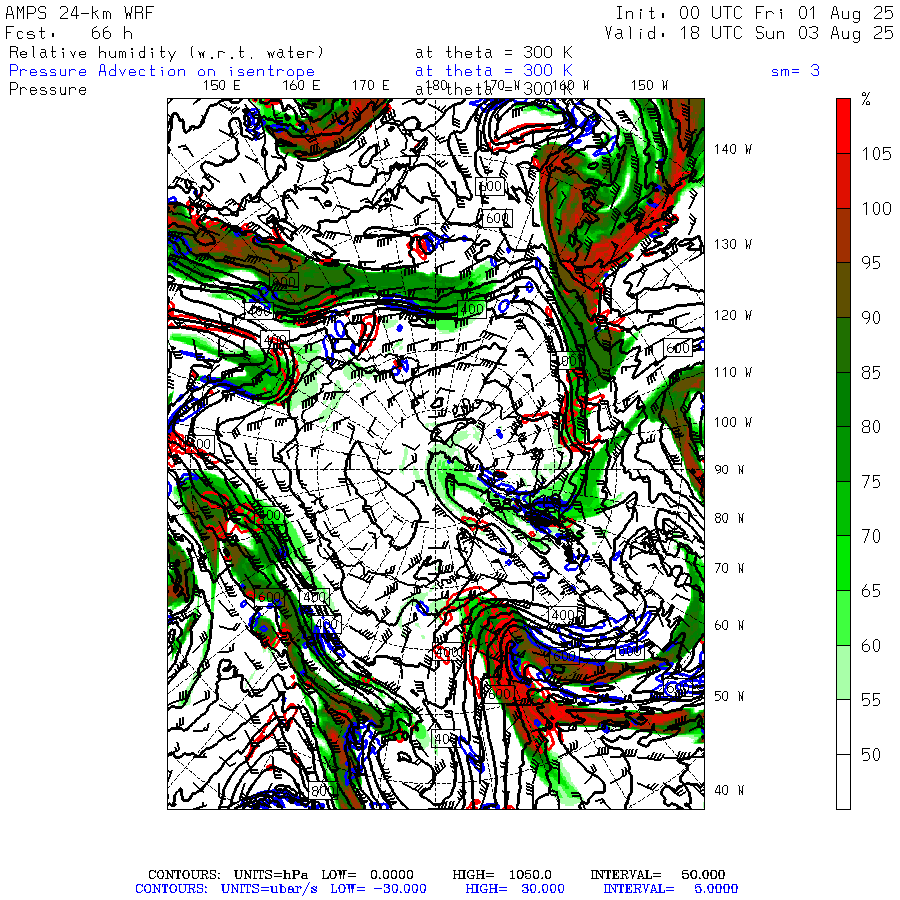Click the "800" pressure contour label

(x=321, y=790)
